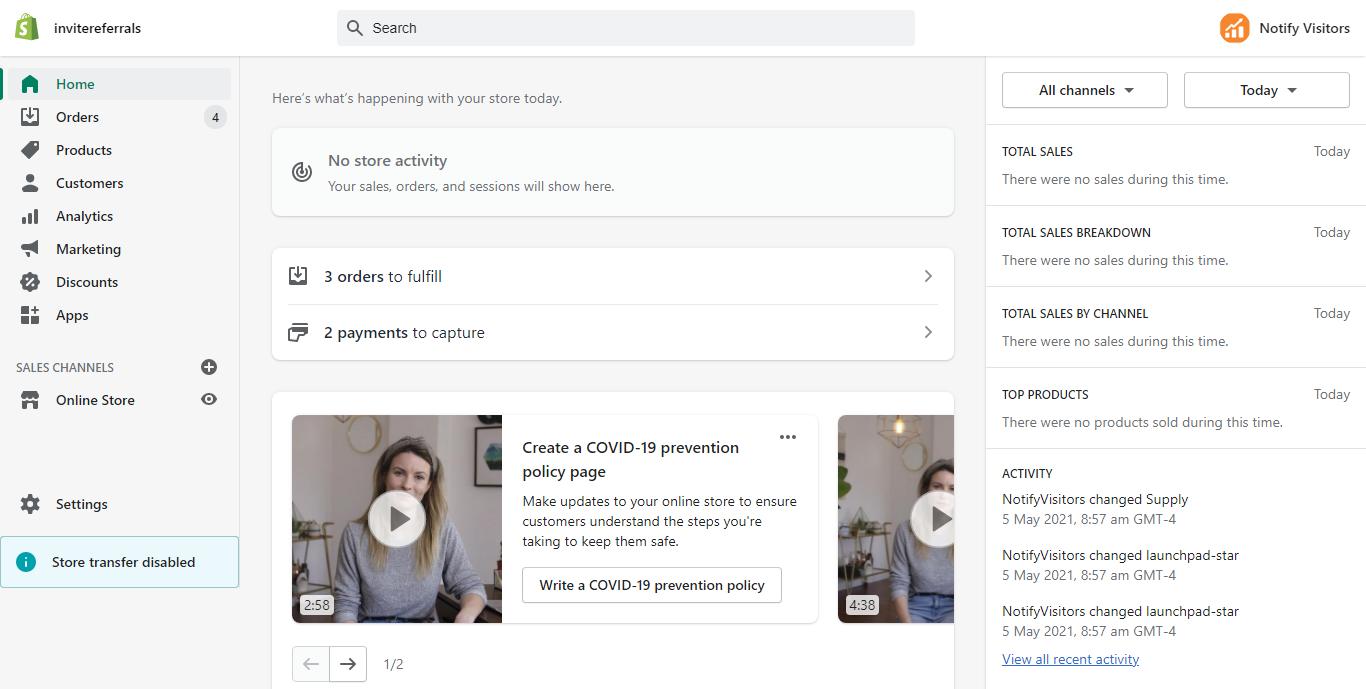The width and height of the screenshot is (1366, 689).
Task: Click the Marketing megaphone icon
Action: click(30, 249)
